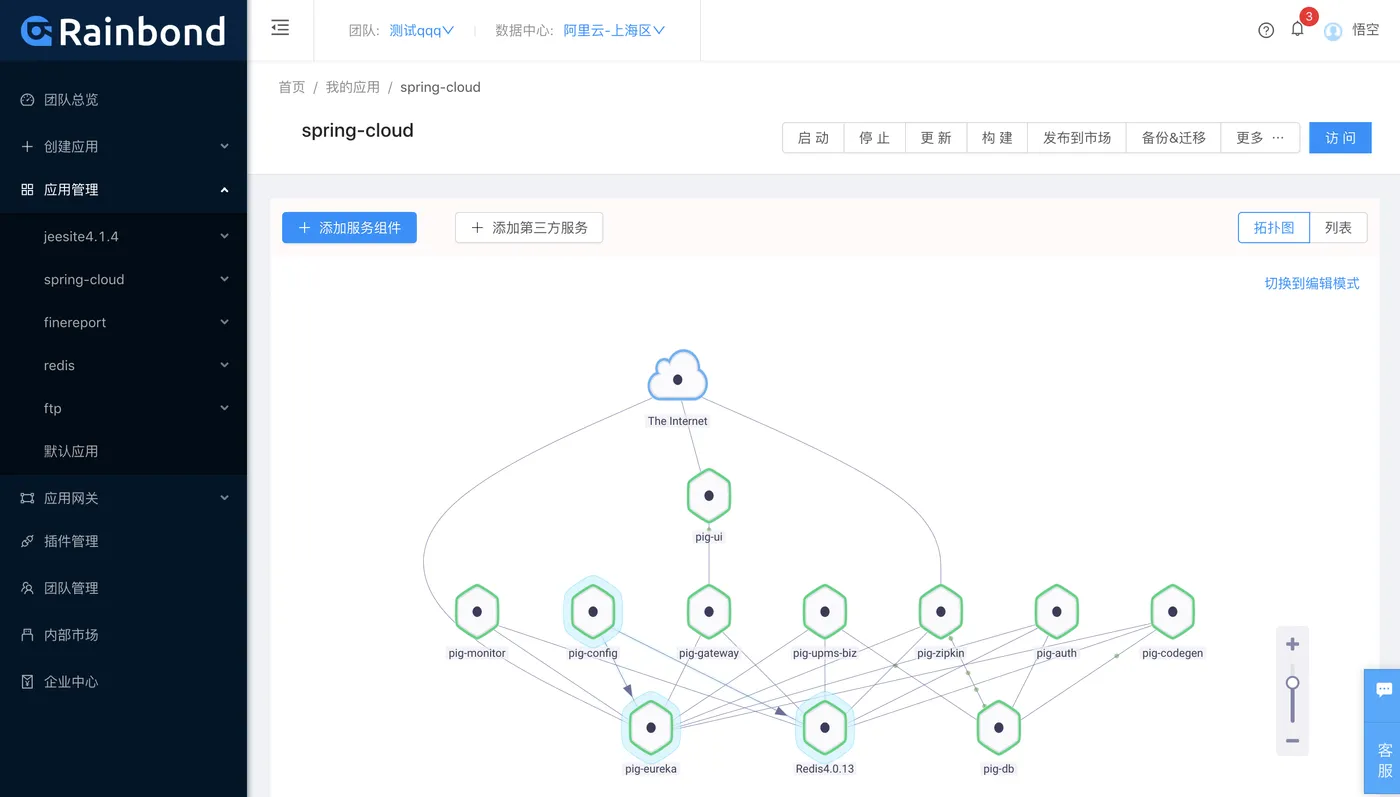Expand the 创建应用 menu
This screenshot has height=797, width=1400.
[123, 146]
